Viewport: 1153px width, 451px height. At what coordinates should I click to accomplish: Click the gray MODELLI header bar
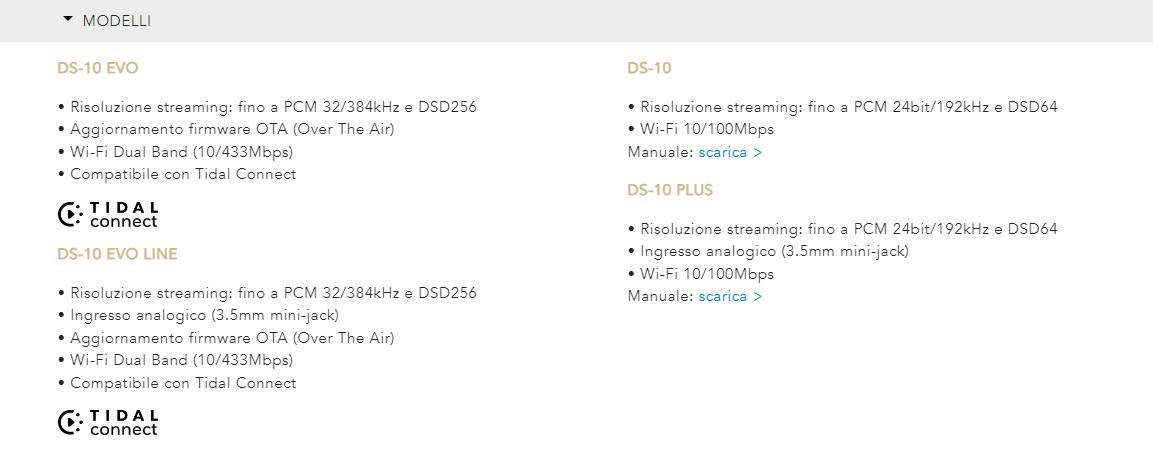[x=576, y=21]
